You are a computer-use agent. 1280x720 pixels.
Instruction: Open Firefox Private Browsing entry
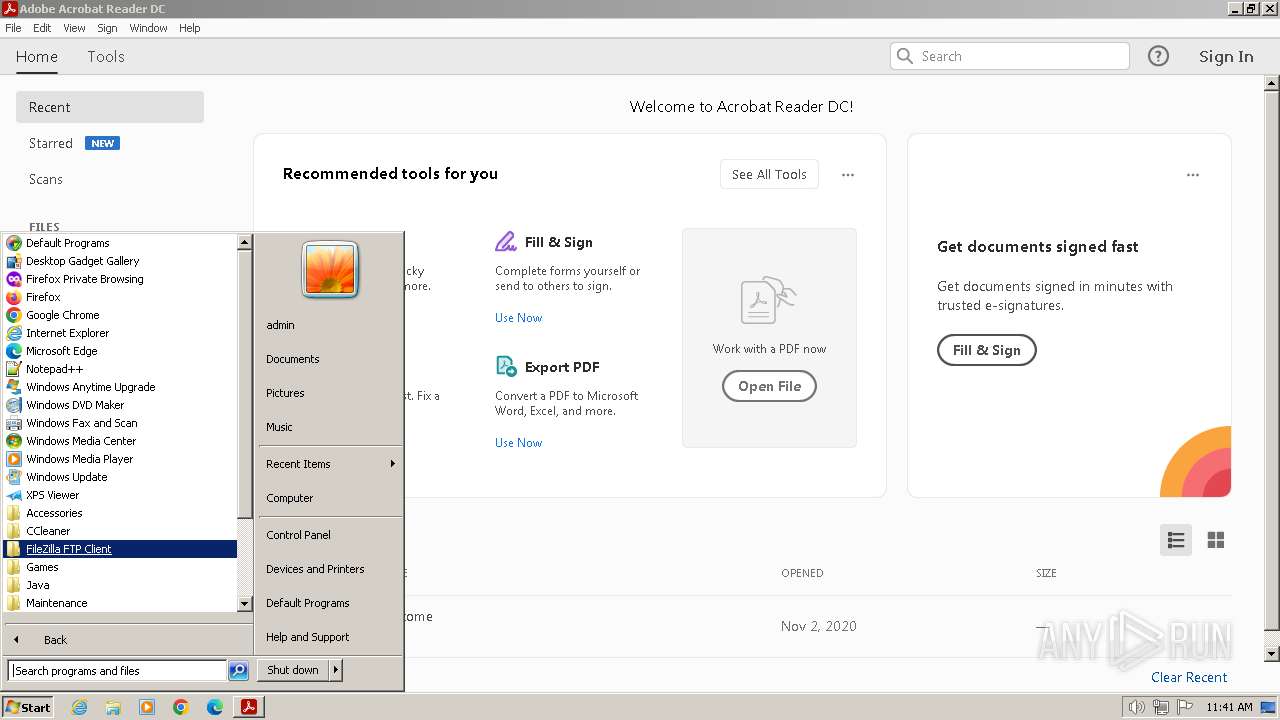click(84, 279)
